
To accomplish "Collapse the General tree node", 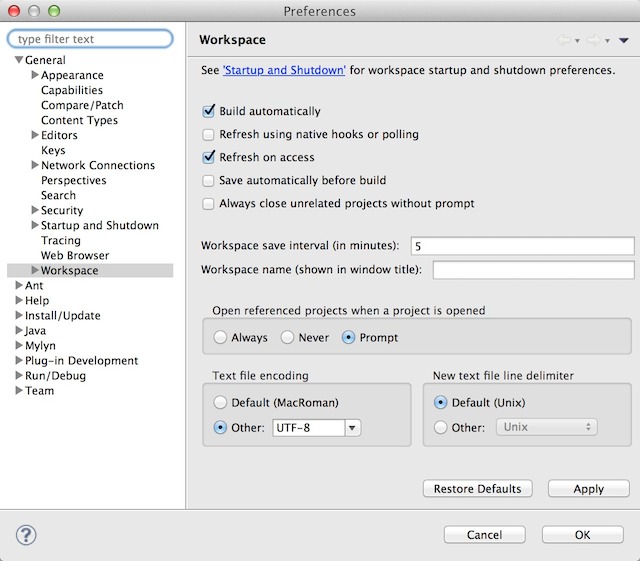I will [x=19, y=61].
